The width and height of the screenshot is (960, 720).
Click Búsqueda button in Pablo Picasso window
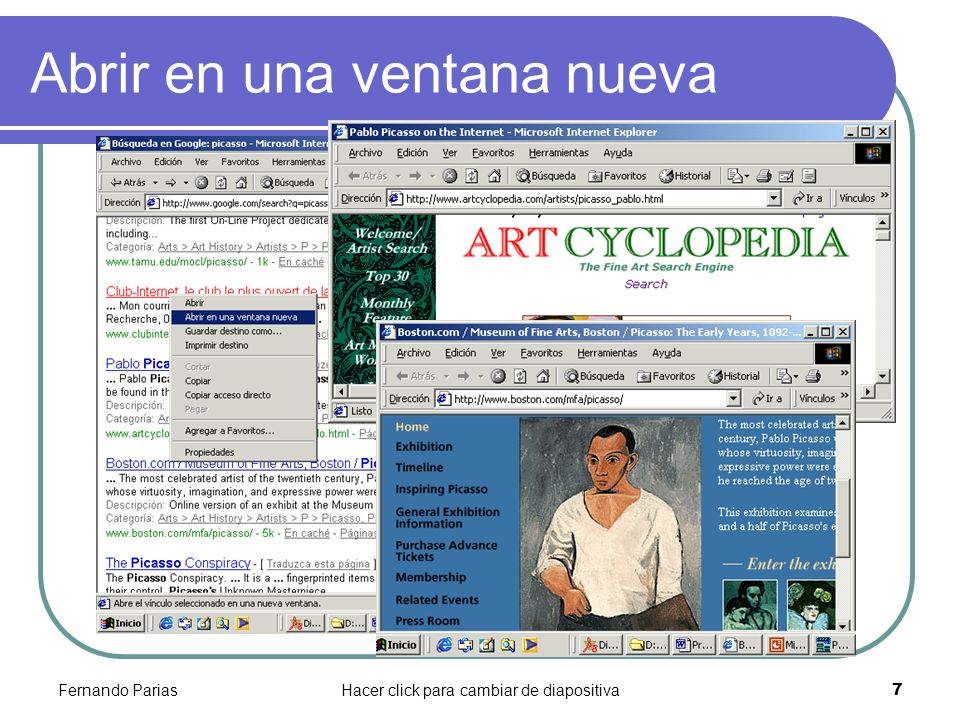[x=546, y=176]
